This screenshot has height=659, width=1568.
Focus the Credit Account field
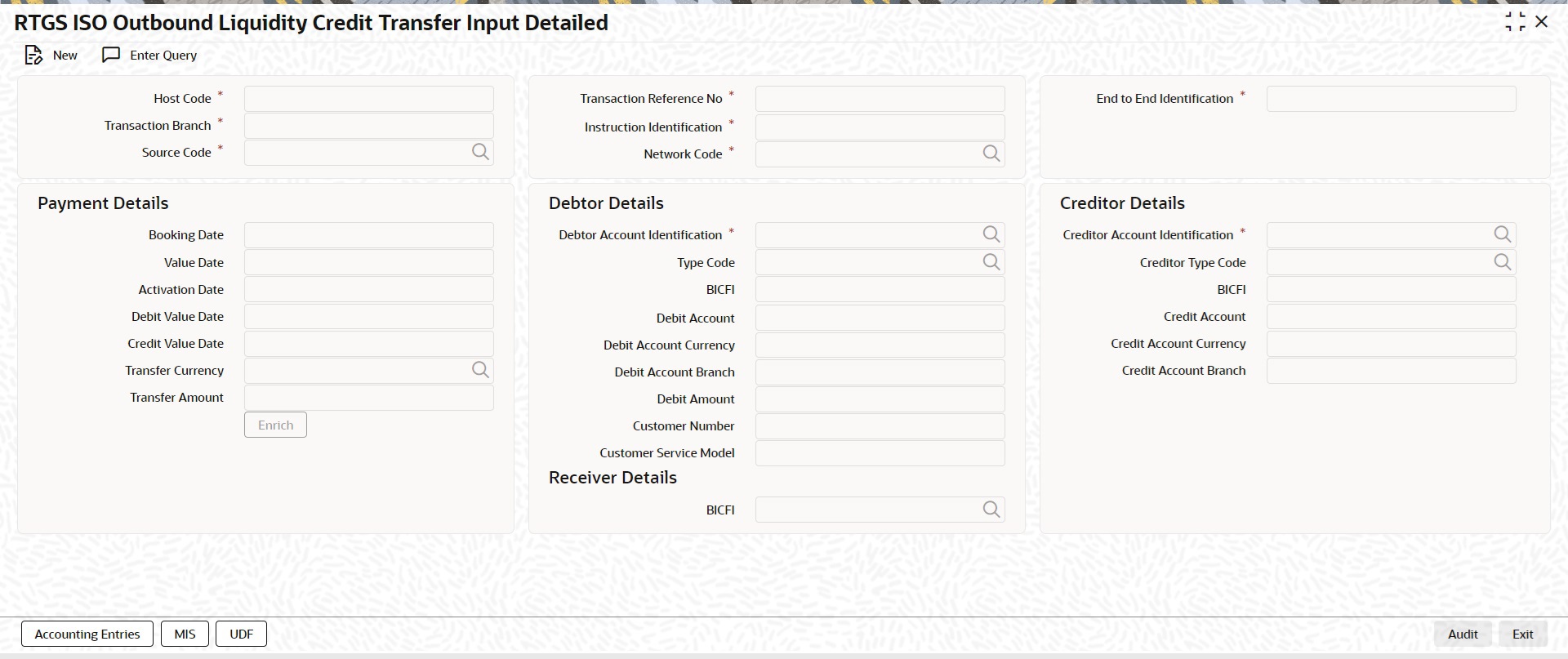click(x=1392, y=317)
